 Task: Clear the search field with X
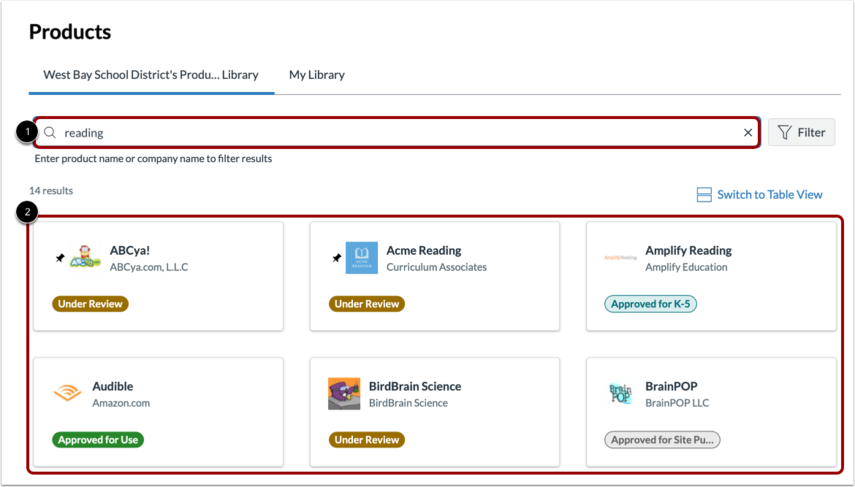pos(748,133)
